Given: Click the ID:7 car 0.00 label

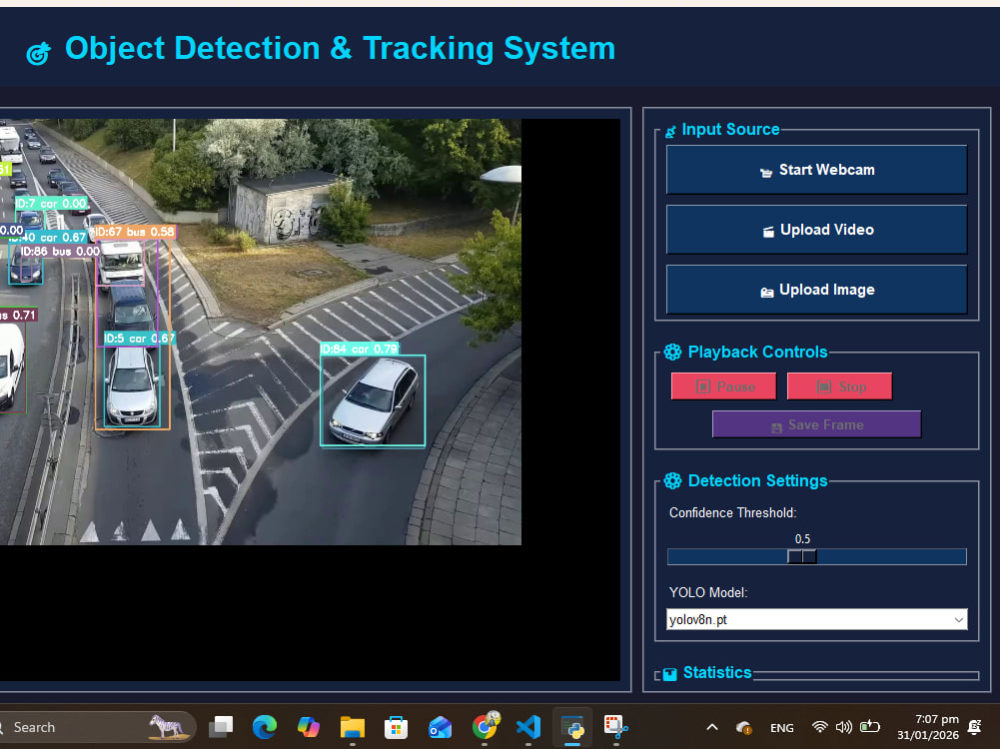Looking at the screenshot, I should (51, 204).
